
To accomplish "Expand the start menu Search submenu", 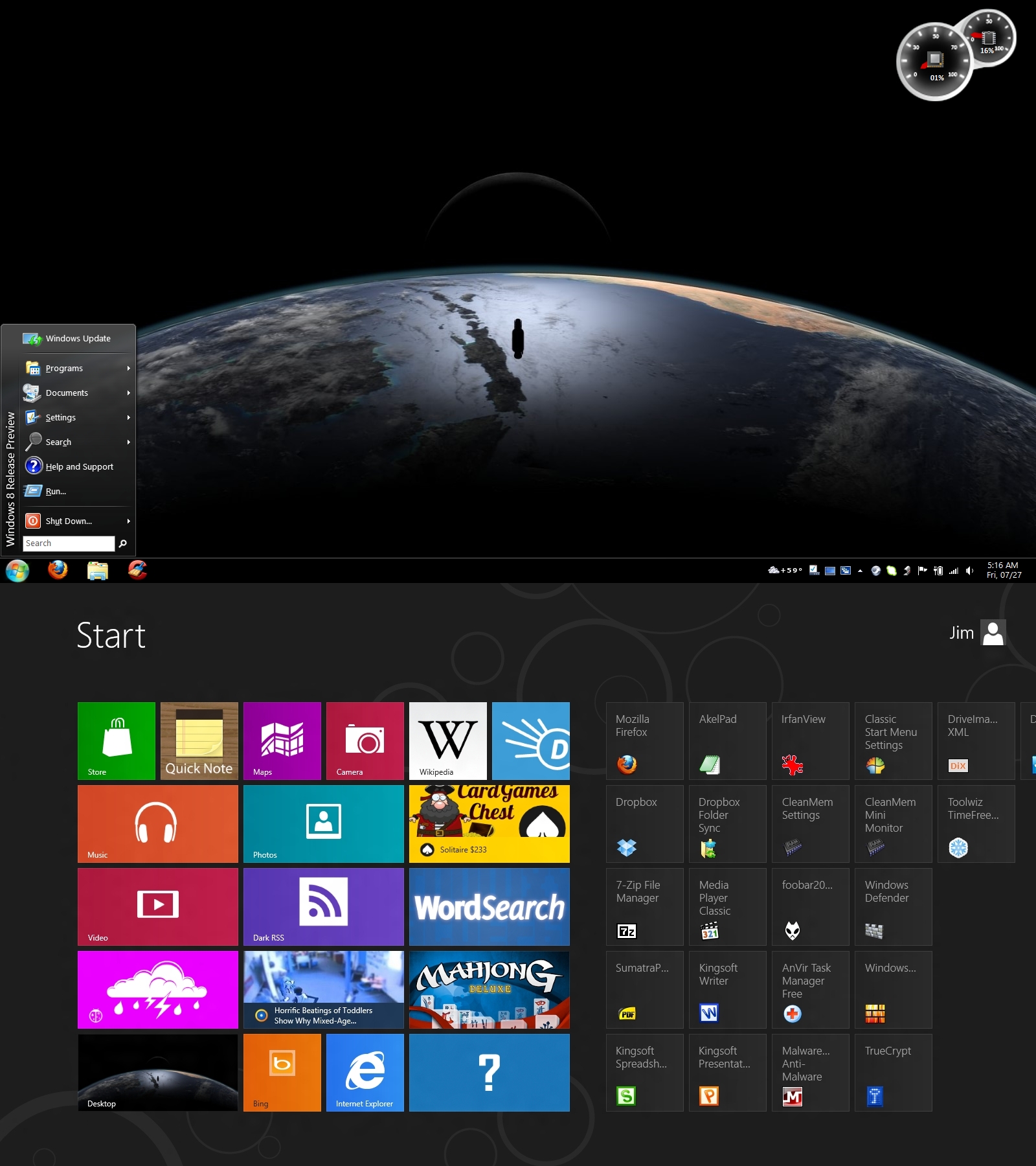I will 78,442.
